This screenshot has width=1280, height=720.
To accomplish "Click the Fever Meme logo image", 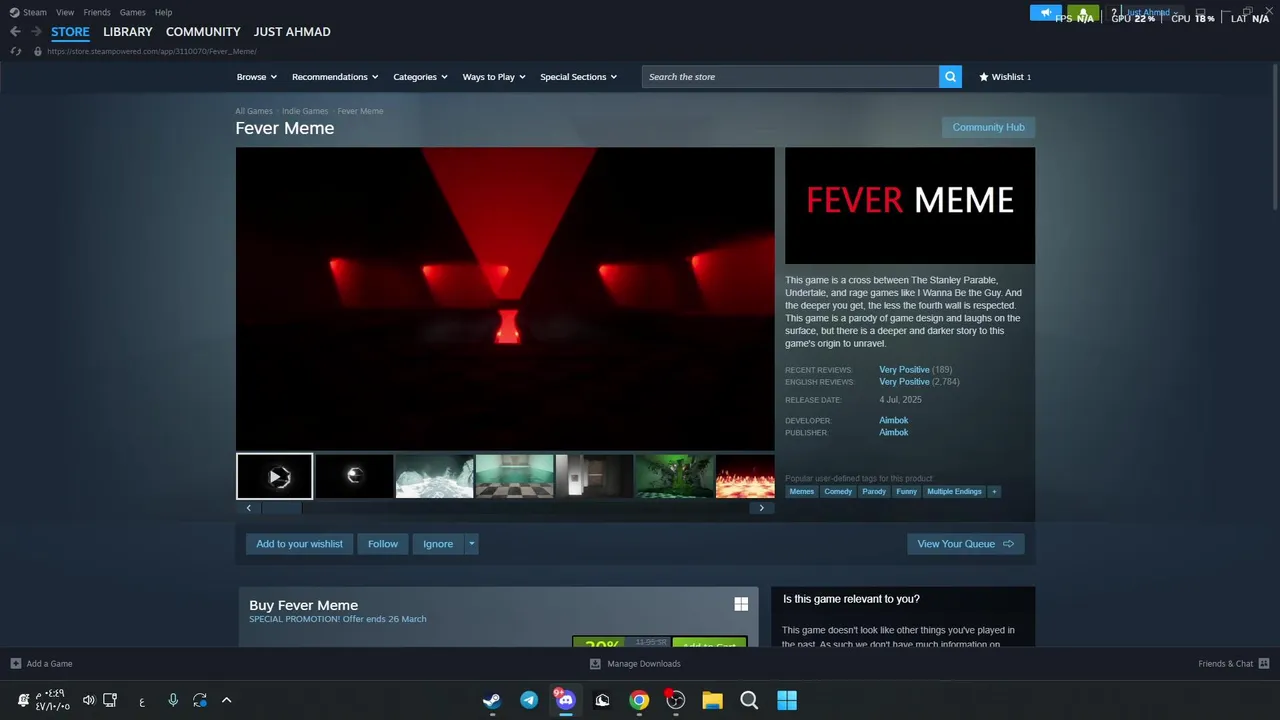I will [910, 206].
